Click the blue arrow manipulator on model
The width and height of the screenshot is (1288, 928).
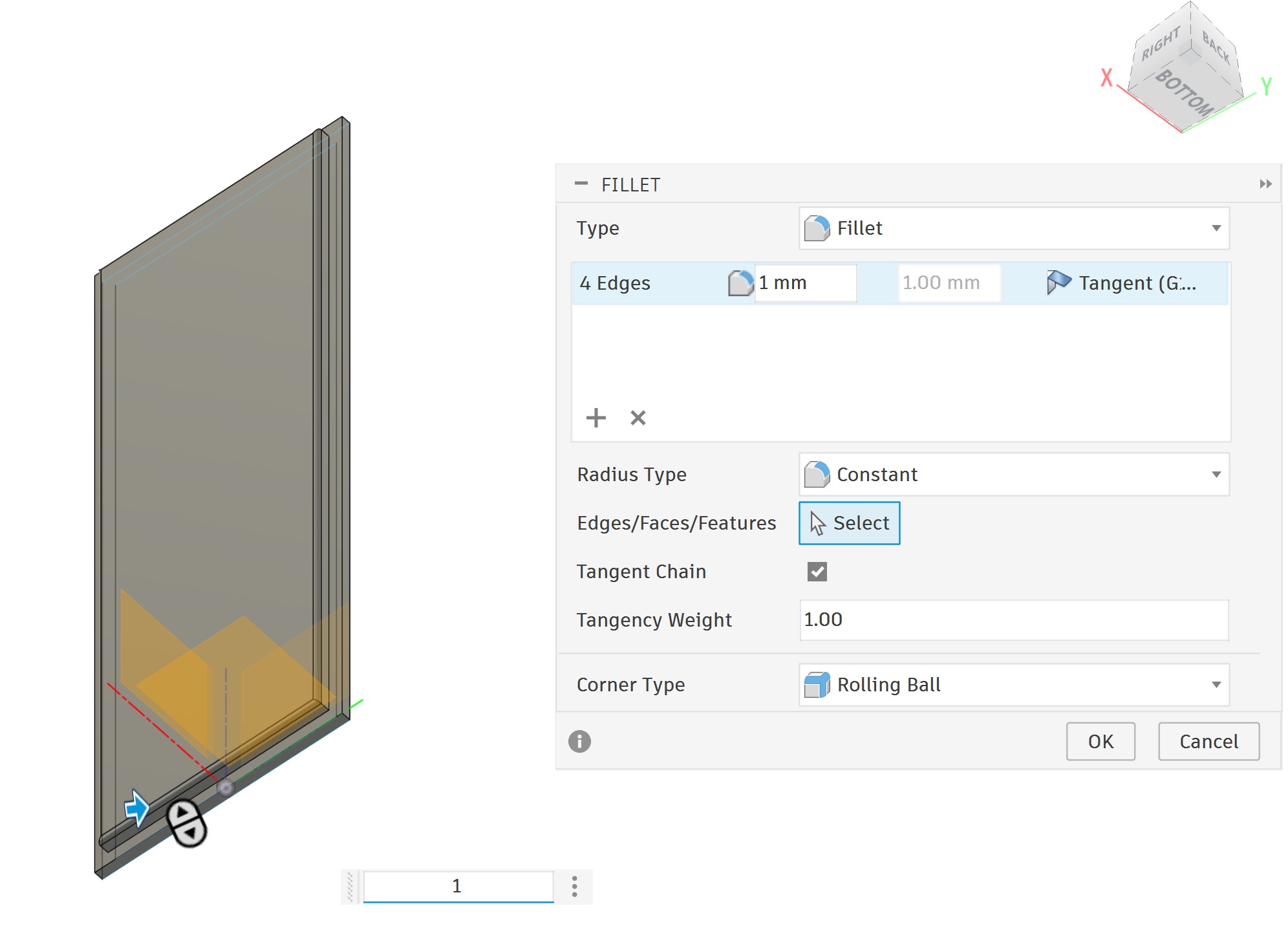click(136, 808)
